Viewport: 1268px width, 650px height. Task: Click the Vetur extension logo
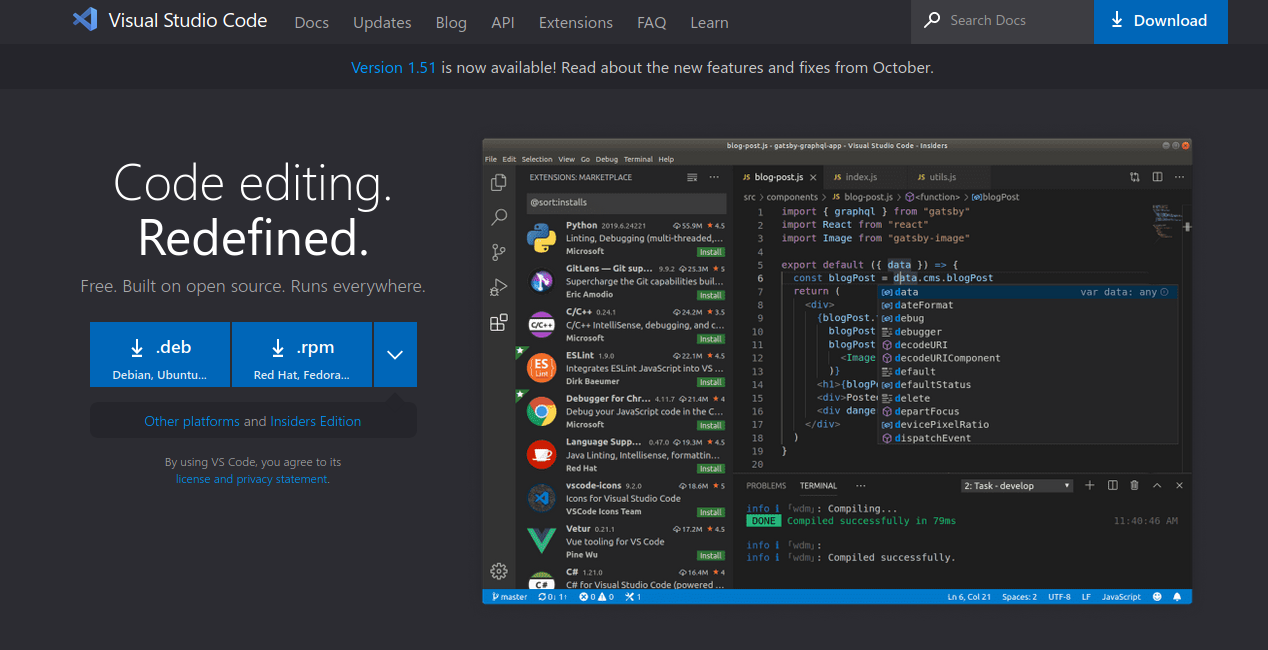click(541, 541)
